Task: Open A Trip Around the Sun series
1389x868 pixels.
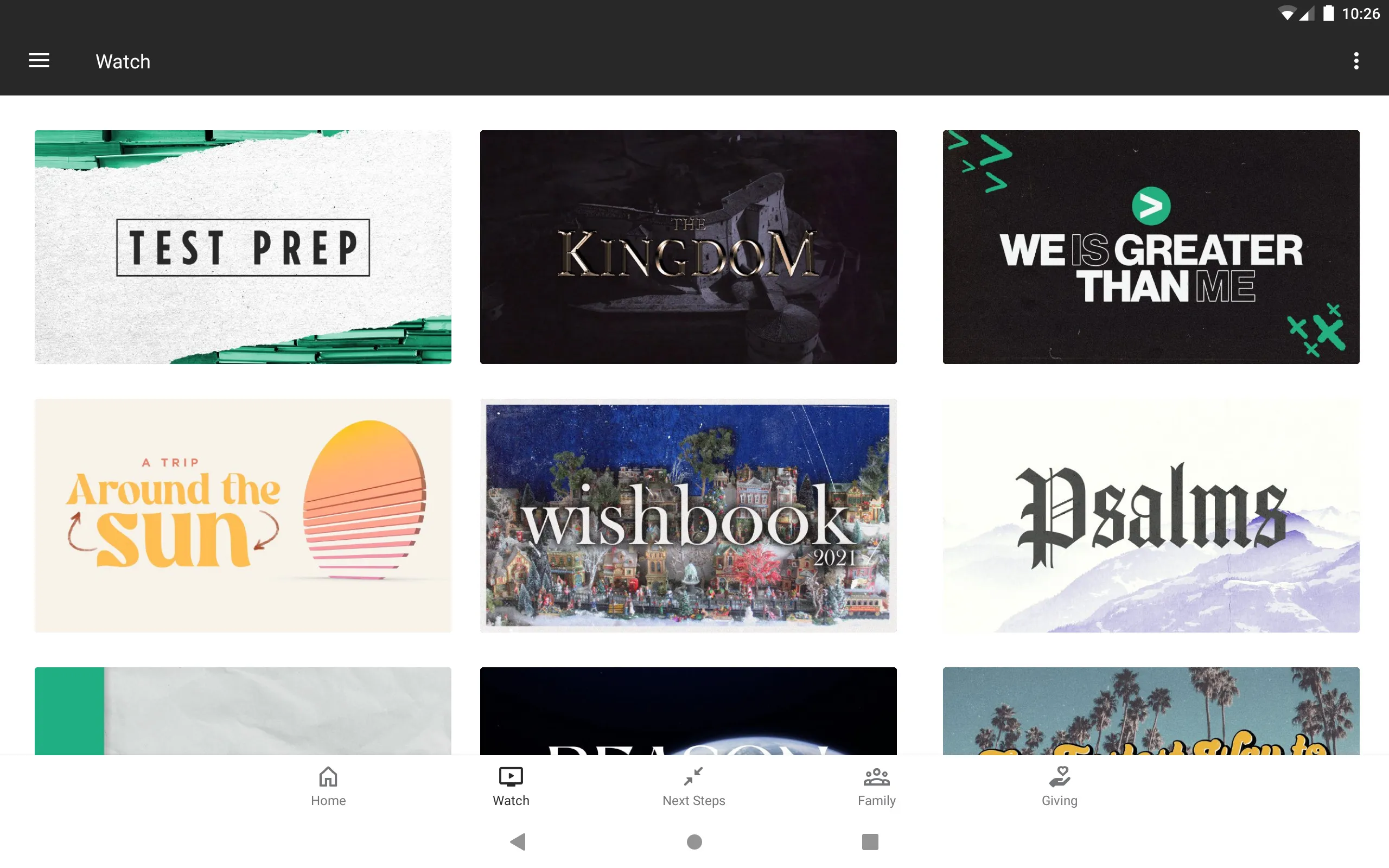Action: click(x=244, y=515)
